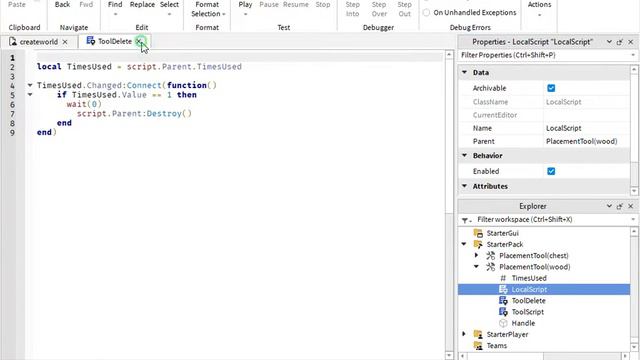Viewport: 640px width, 360px height.
Task: Click Step Into debugger button
Action: coord(352,9)
